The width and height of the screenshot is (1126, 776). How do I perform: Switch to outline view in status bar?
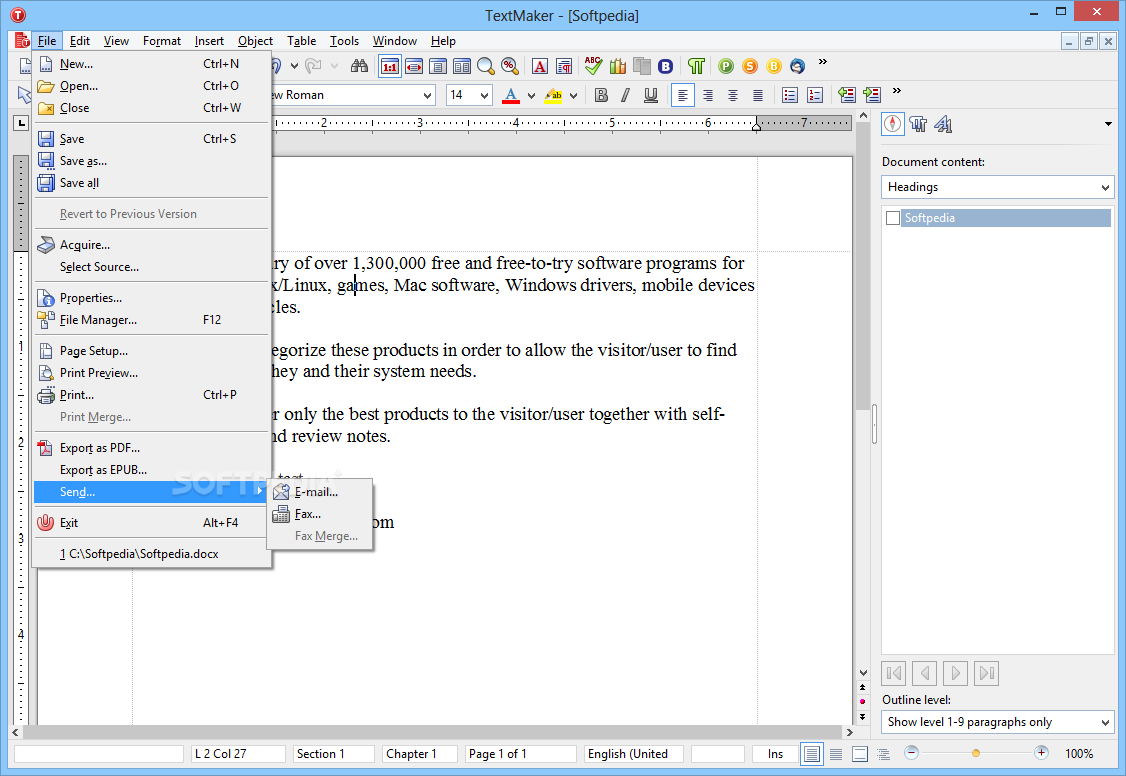click(x=883, y=754)
